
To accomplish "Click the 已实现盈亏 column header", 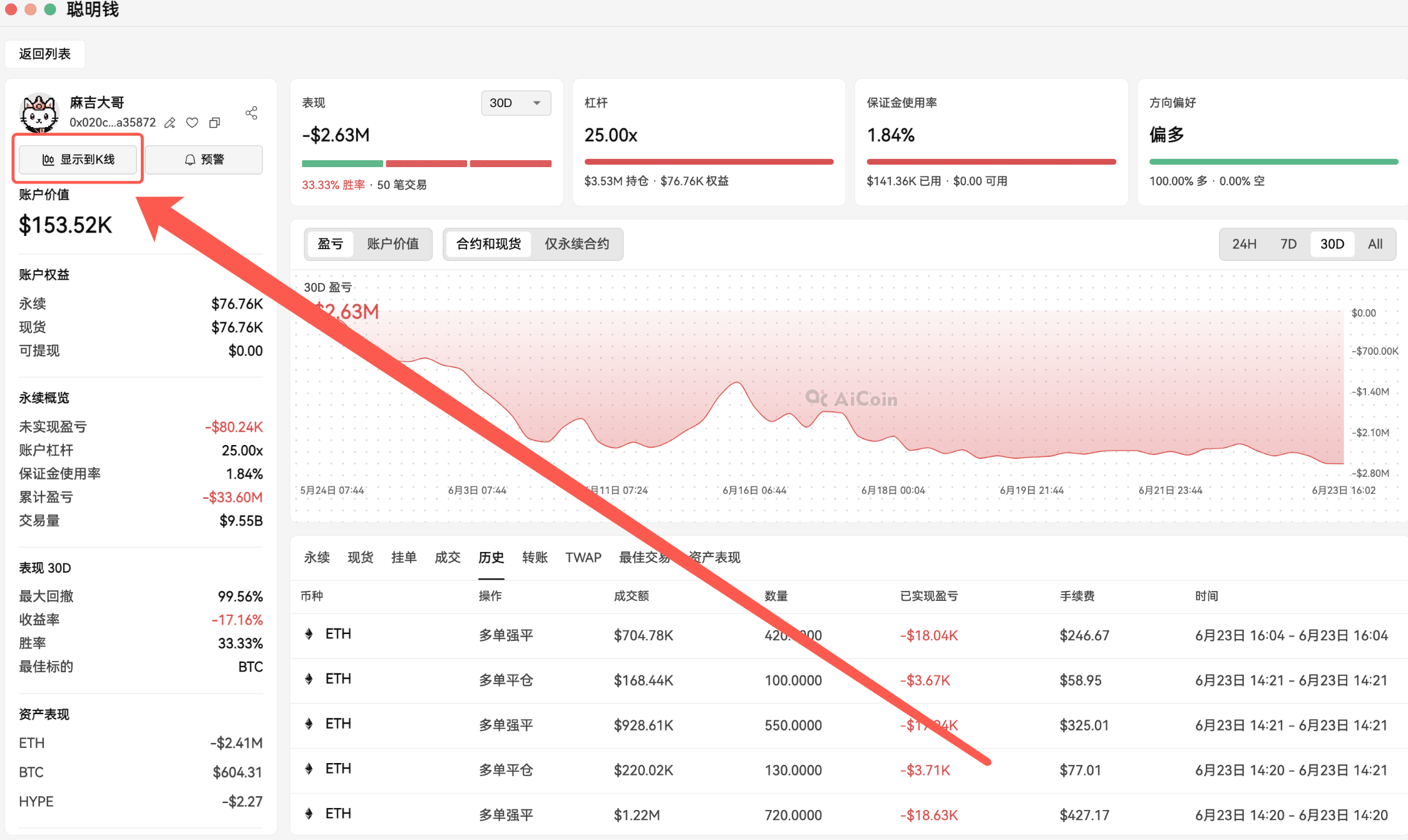I will tap(929, 596).
